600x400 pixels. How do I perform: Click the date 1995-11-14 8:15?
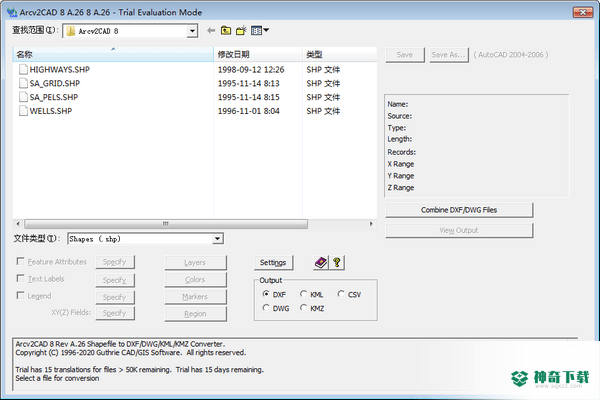(249, 97)
